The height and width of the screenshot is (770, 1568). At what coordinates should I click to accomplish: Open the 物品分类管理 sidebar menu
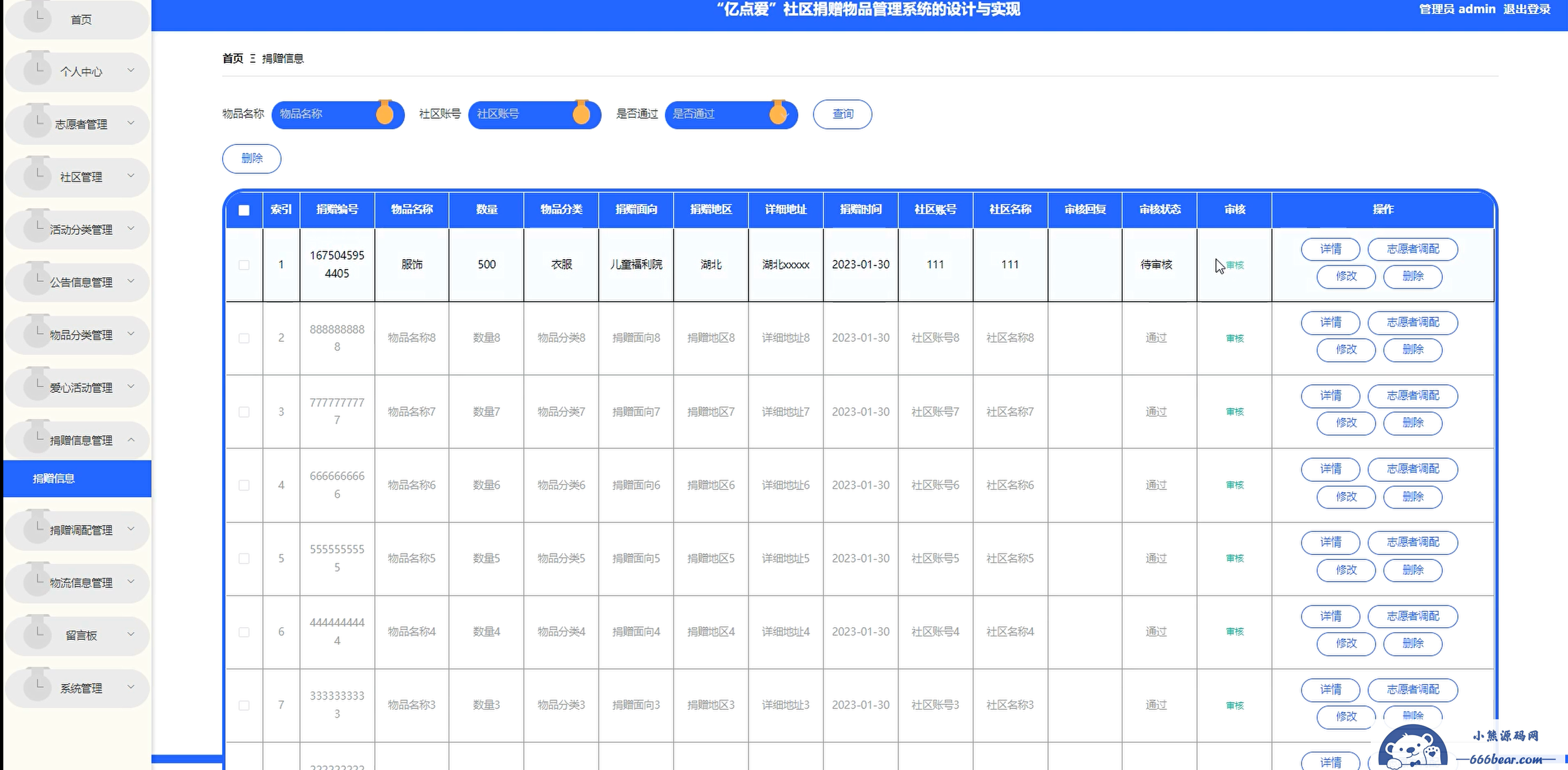(77, 335)
